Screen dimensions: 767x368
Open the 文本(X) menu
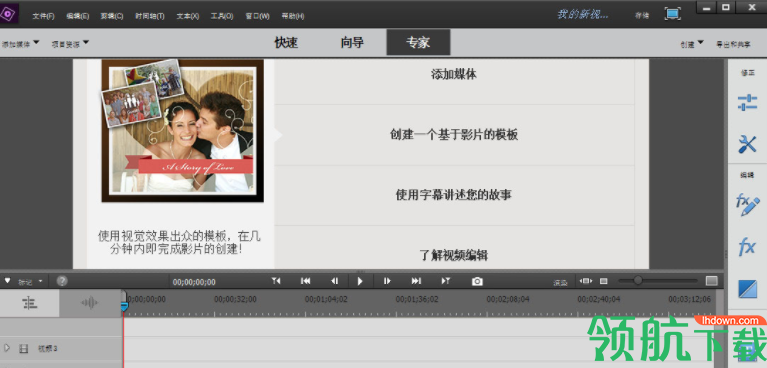point(188,16)
